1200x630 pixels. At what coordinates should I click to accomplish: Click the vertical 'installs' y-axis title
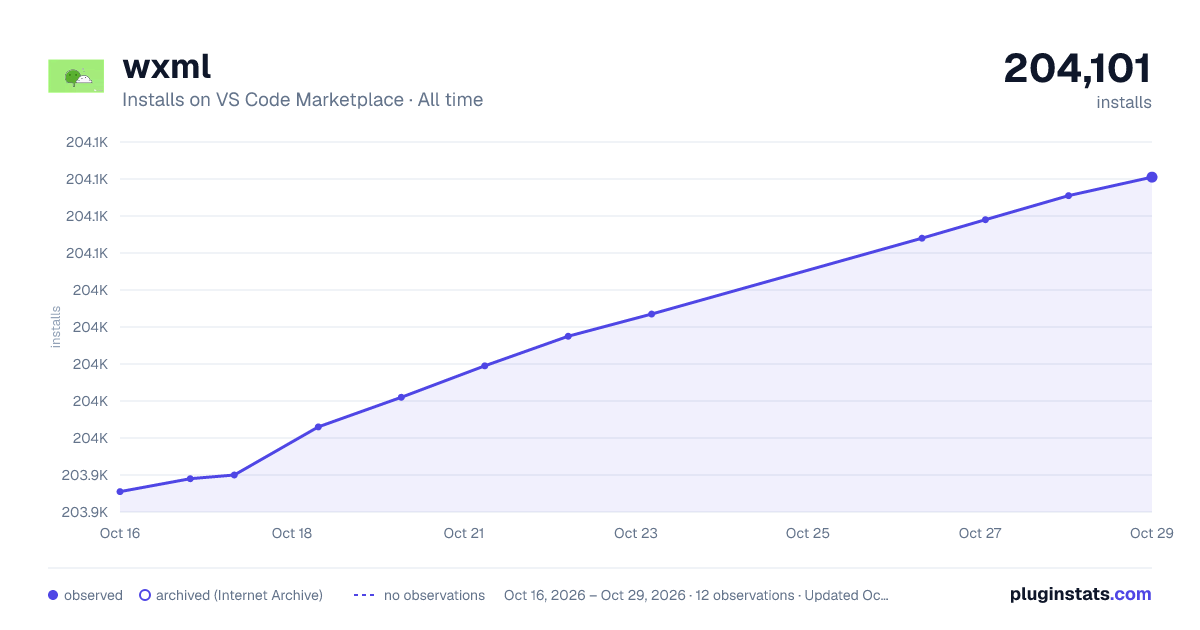(56, 327)
